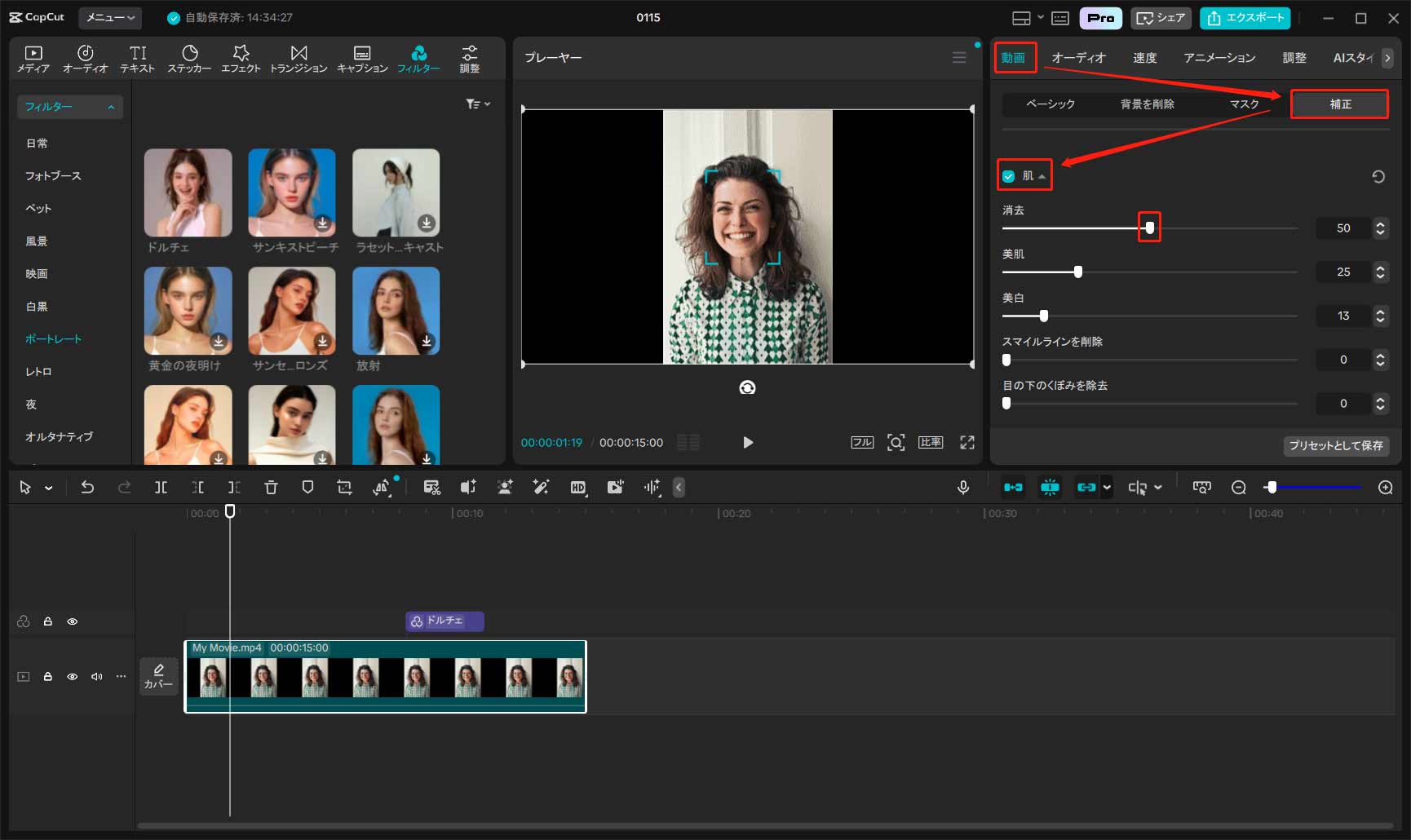The width and height of the screenshot is (1411, 840).
Task: Click the fullscreen icon in player
Action: [967, 442]
